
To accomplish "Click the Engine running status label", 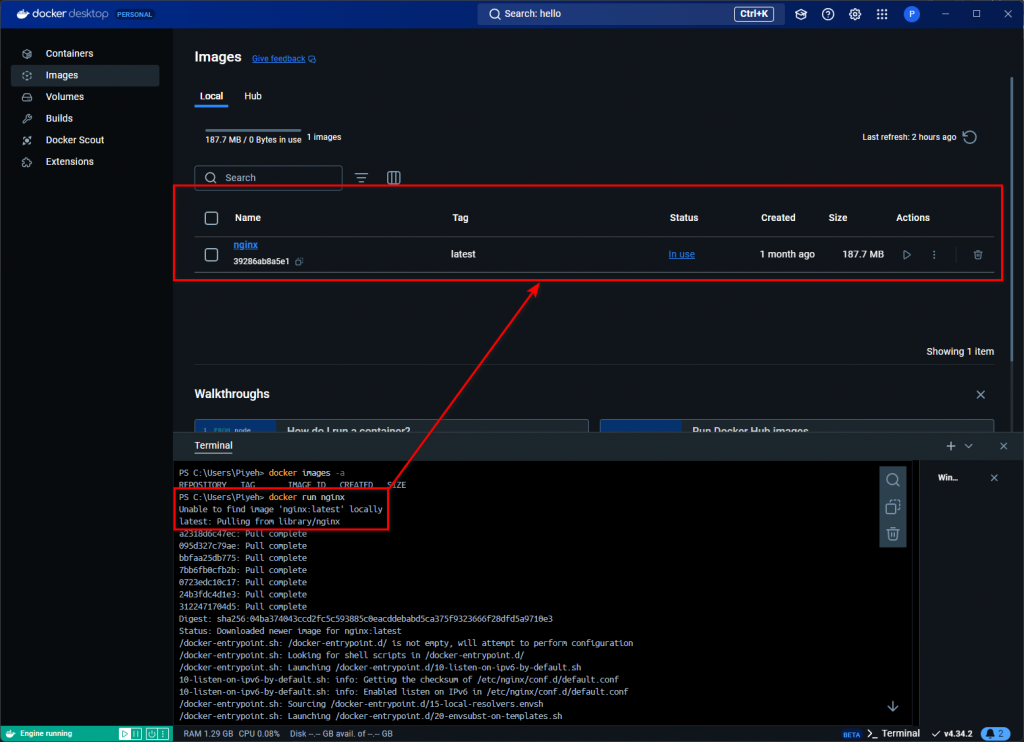I will pyautogui.click(x=46, y=734).
